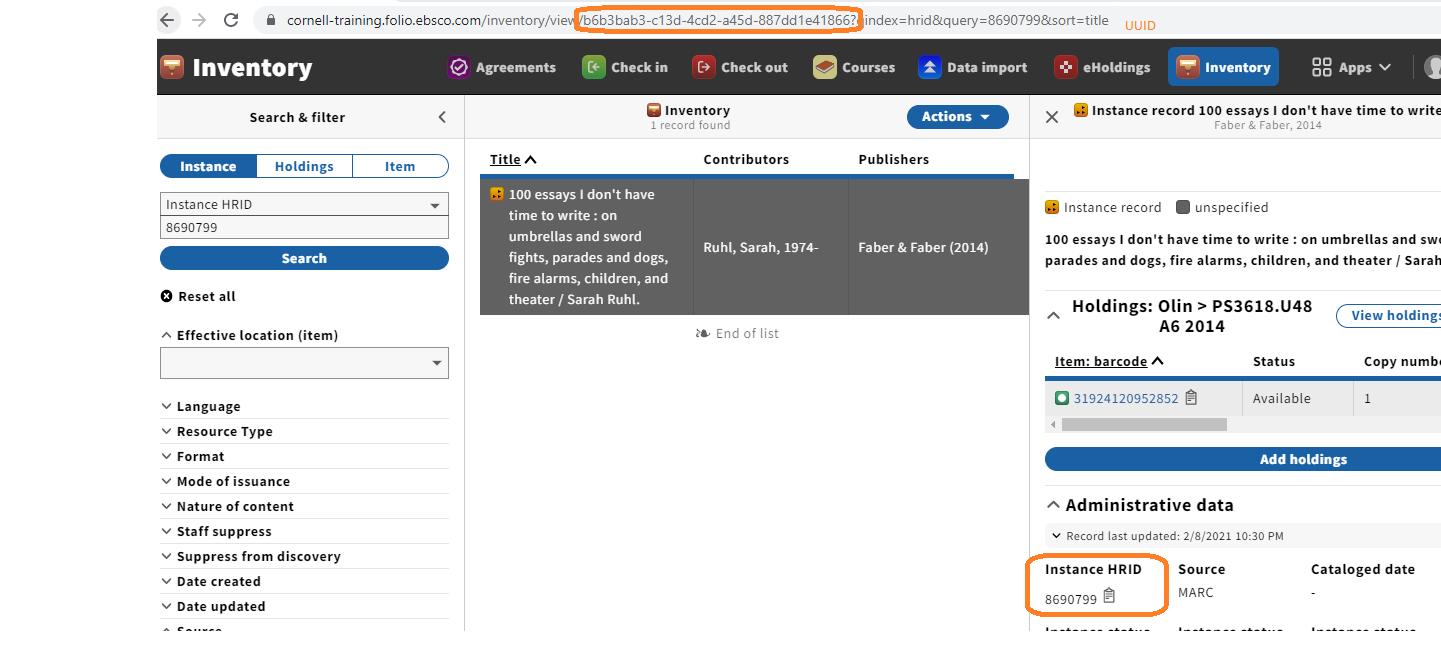The width and height of the screenshot is (1441, 660).
Task: Click the Ruhl, Sarah, 1974- contributor cell
Action: (760, 247)
